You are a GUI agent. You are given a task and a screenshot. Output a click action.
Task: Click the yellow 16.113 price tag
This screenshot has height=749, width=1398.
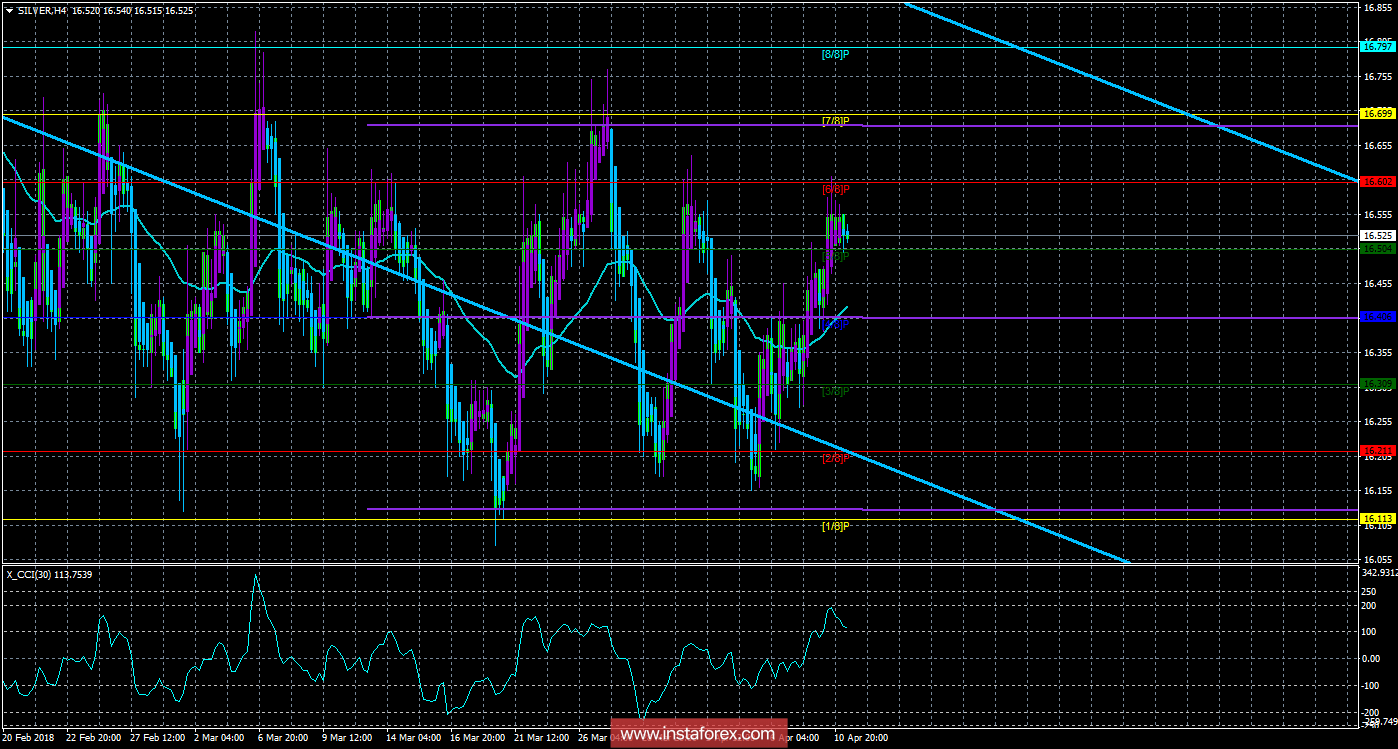coord(1377,519)
